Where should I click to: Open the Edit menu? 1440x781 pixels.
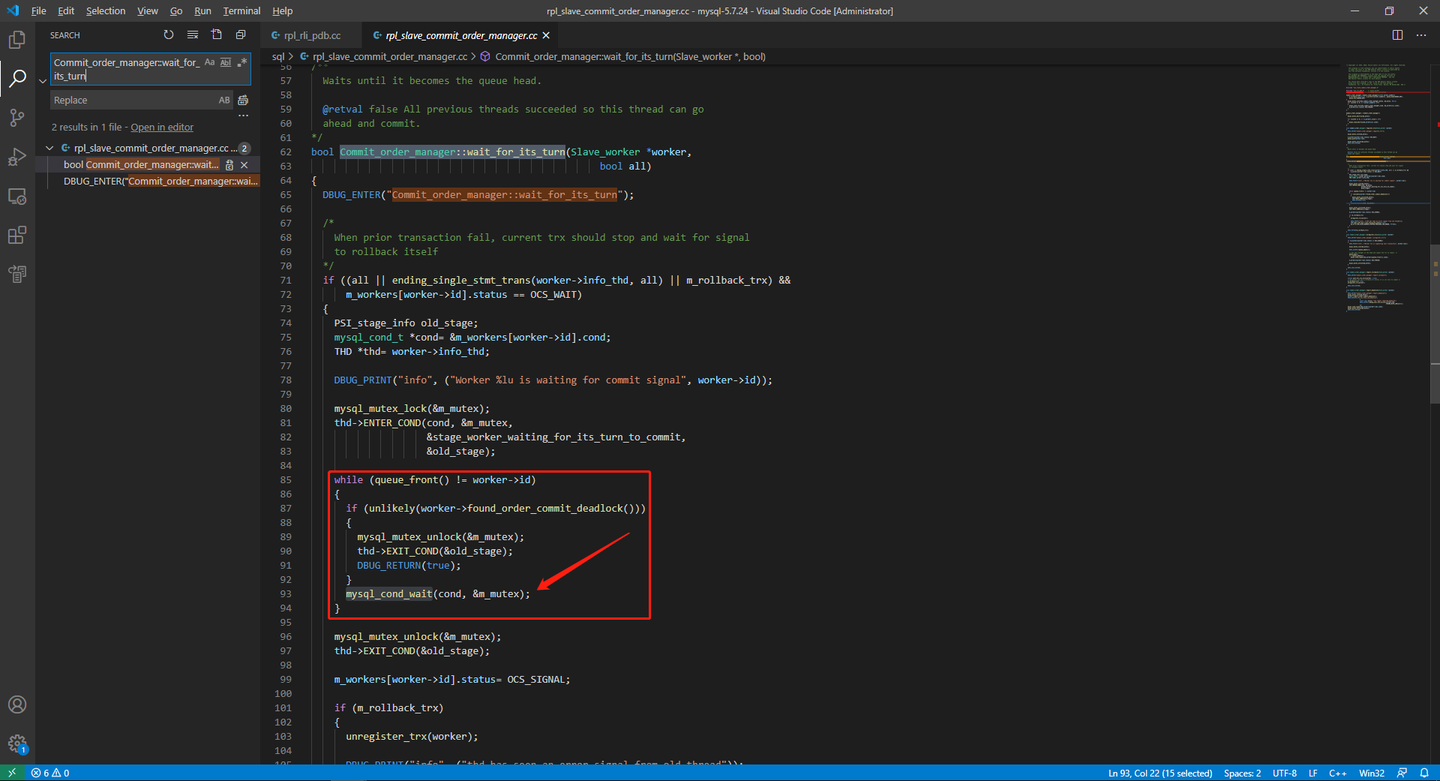(x=66, y=11)
